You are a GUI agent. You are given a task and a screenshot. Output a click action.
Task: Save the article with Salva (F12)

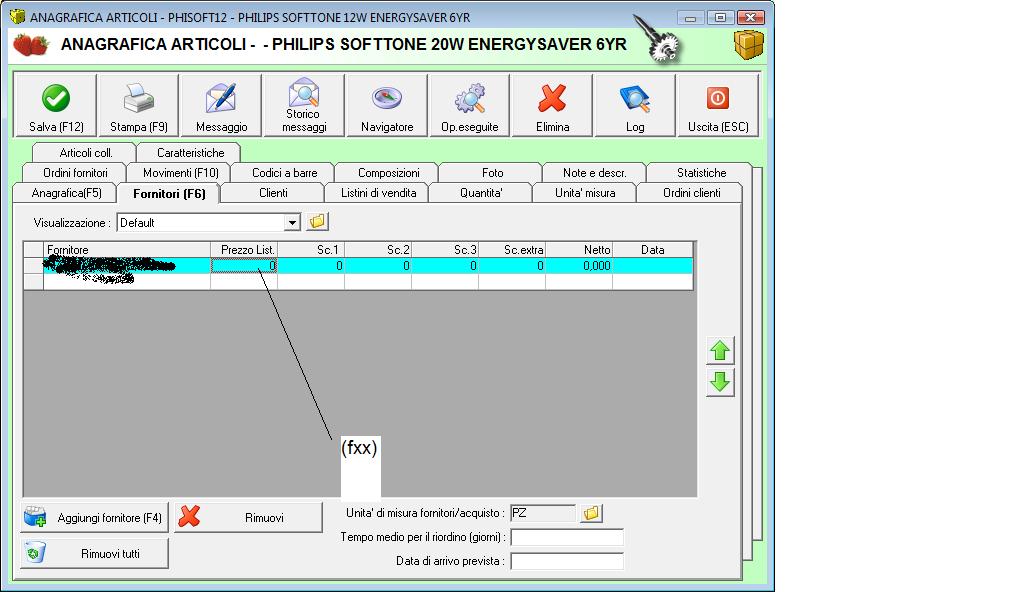[56, 105]
